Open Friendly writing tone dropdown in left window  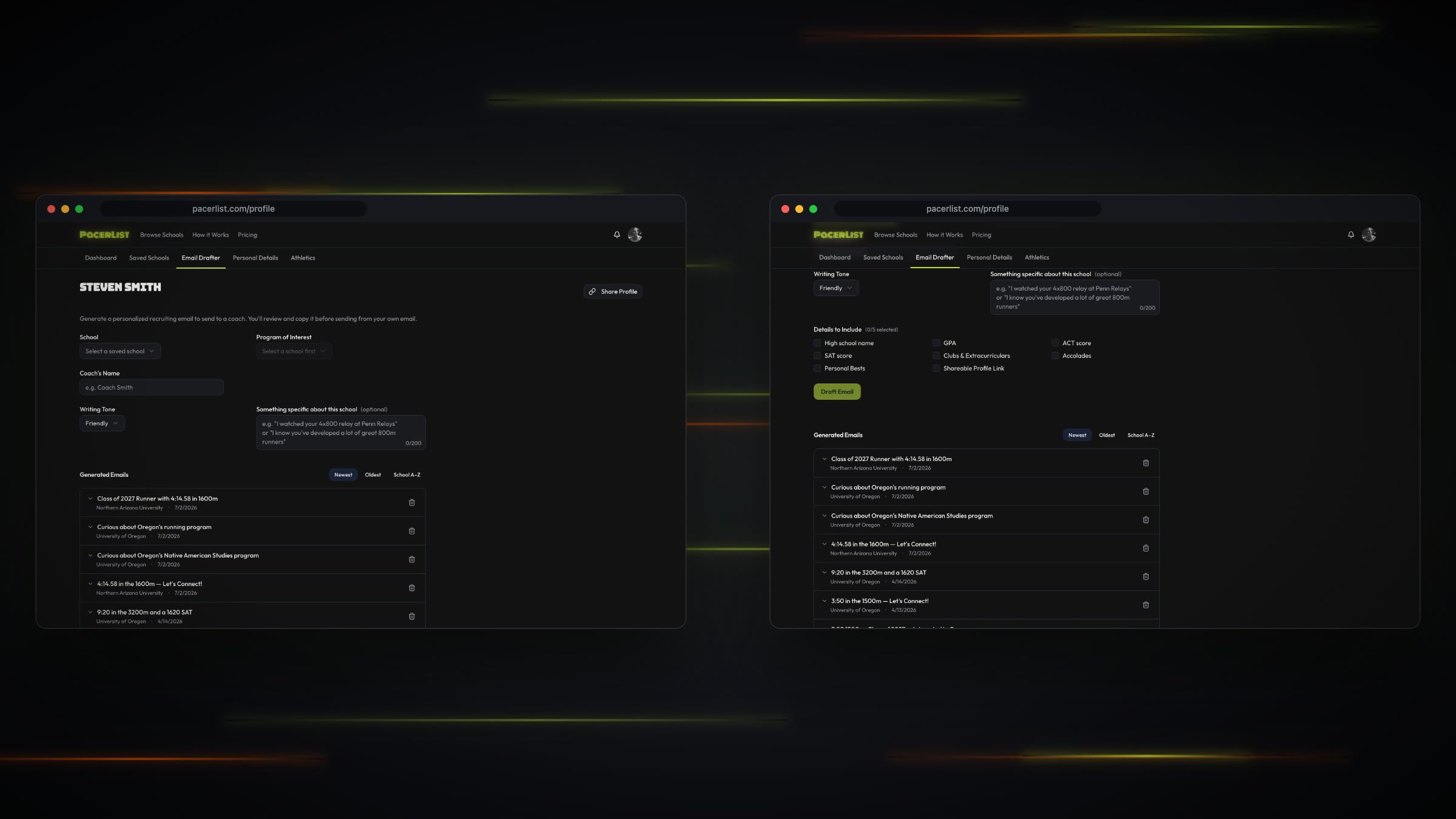click(x=102, y=423)
